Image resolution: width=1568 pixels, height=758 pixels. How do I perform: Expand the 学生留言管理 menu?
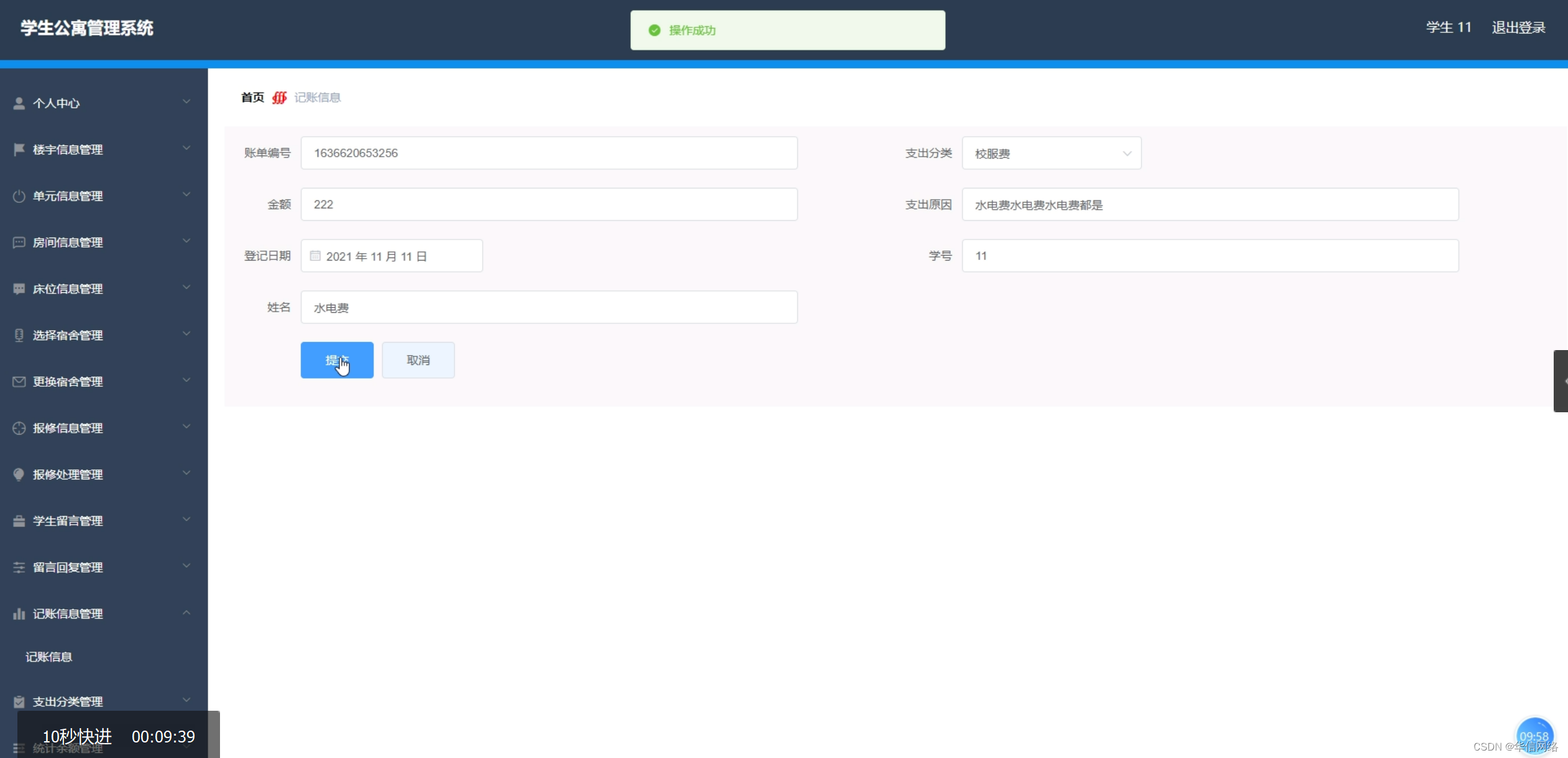point(68,520)
